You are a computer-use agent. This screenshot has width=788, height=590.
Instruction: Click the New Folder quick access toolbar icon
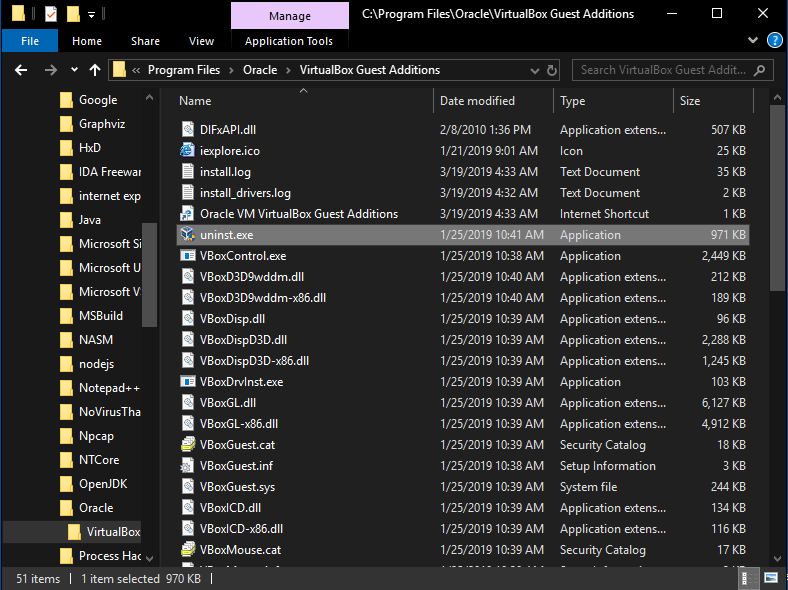(73, 14)
